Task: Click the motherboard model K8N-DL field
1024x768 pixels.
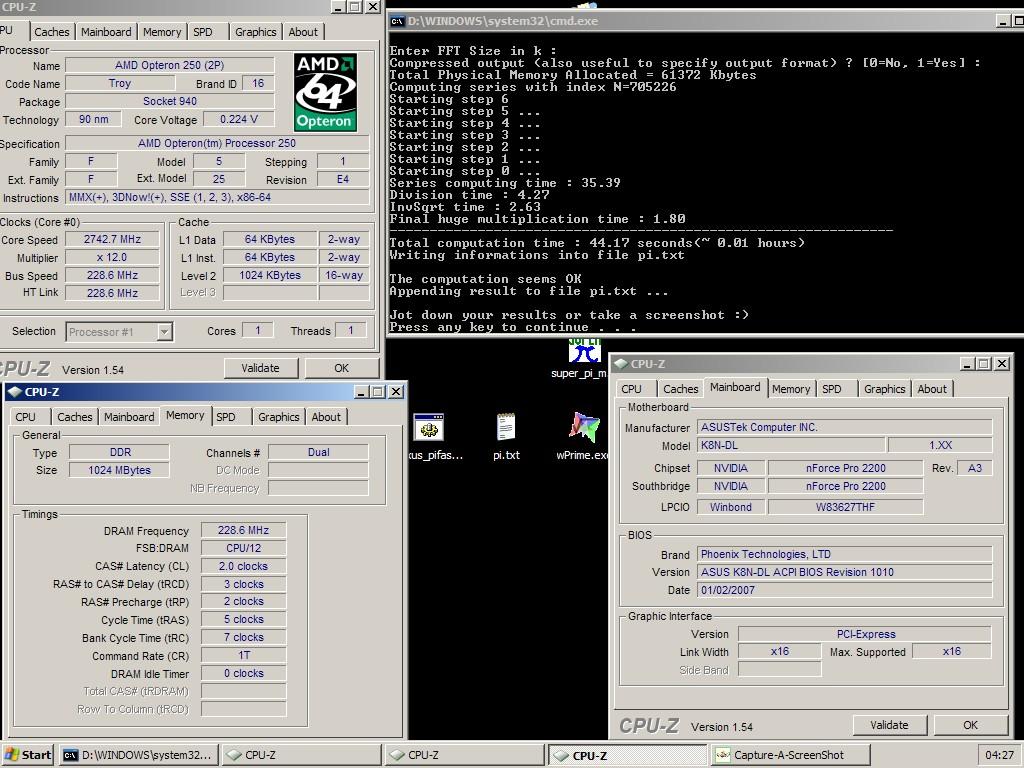Action: [x=791, y=445]
